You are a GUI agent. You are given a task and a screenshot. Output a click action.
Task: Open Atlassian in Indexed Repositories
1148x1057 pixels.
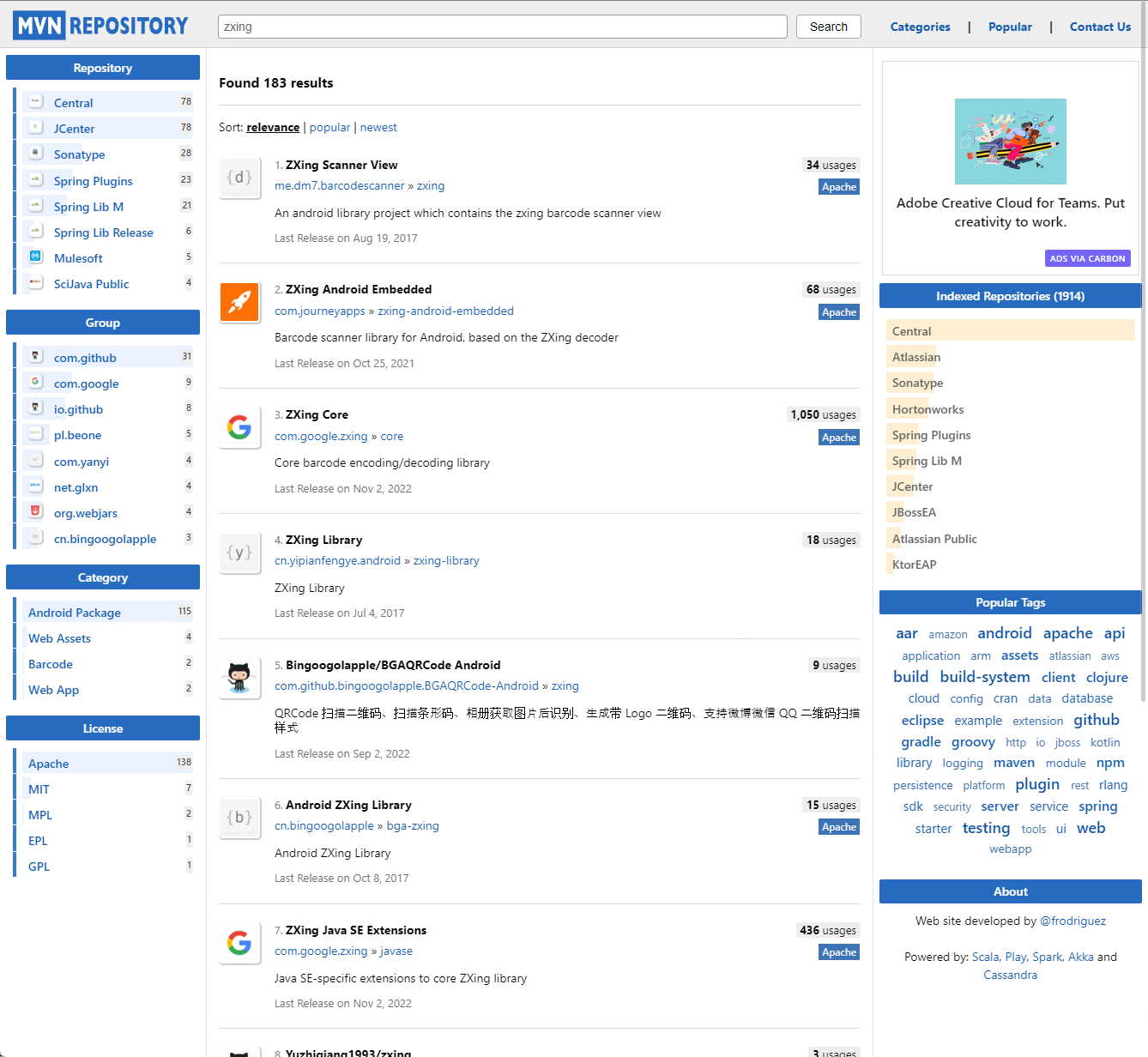coord(916,357)
